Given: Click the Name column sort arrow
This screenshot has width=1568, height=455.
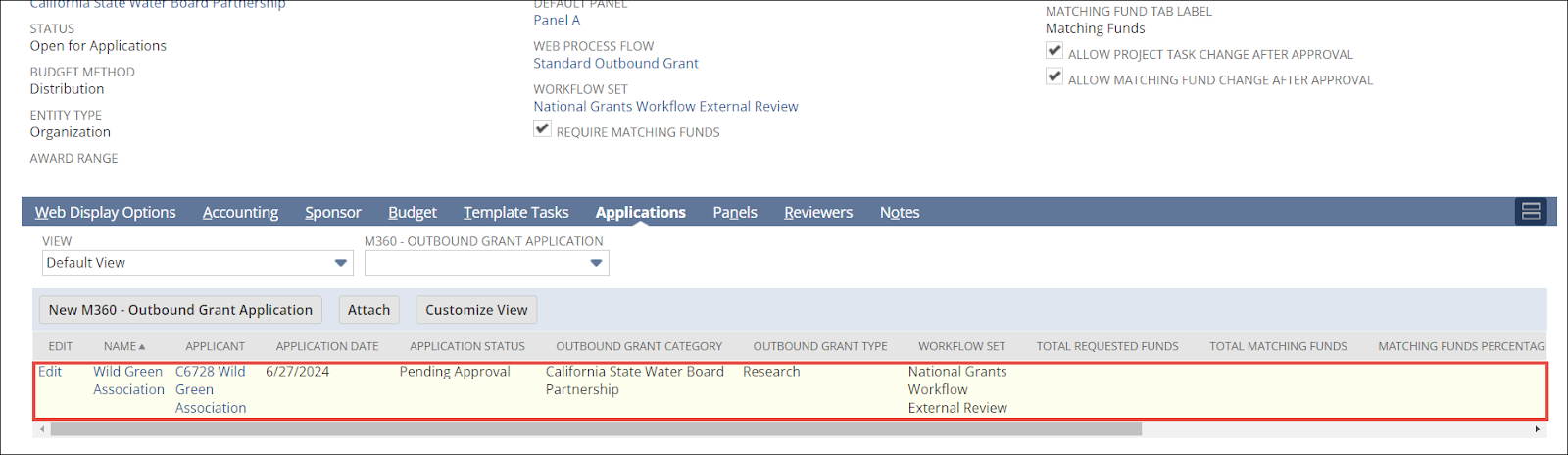Looking at the screenshot, I should [142, 347].
